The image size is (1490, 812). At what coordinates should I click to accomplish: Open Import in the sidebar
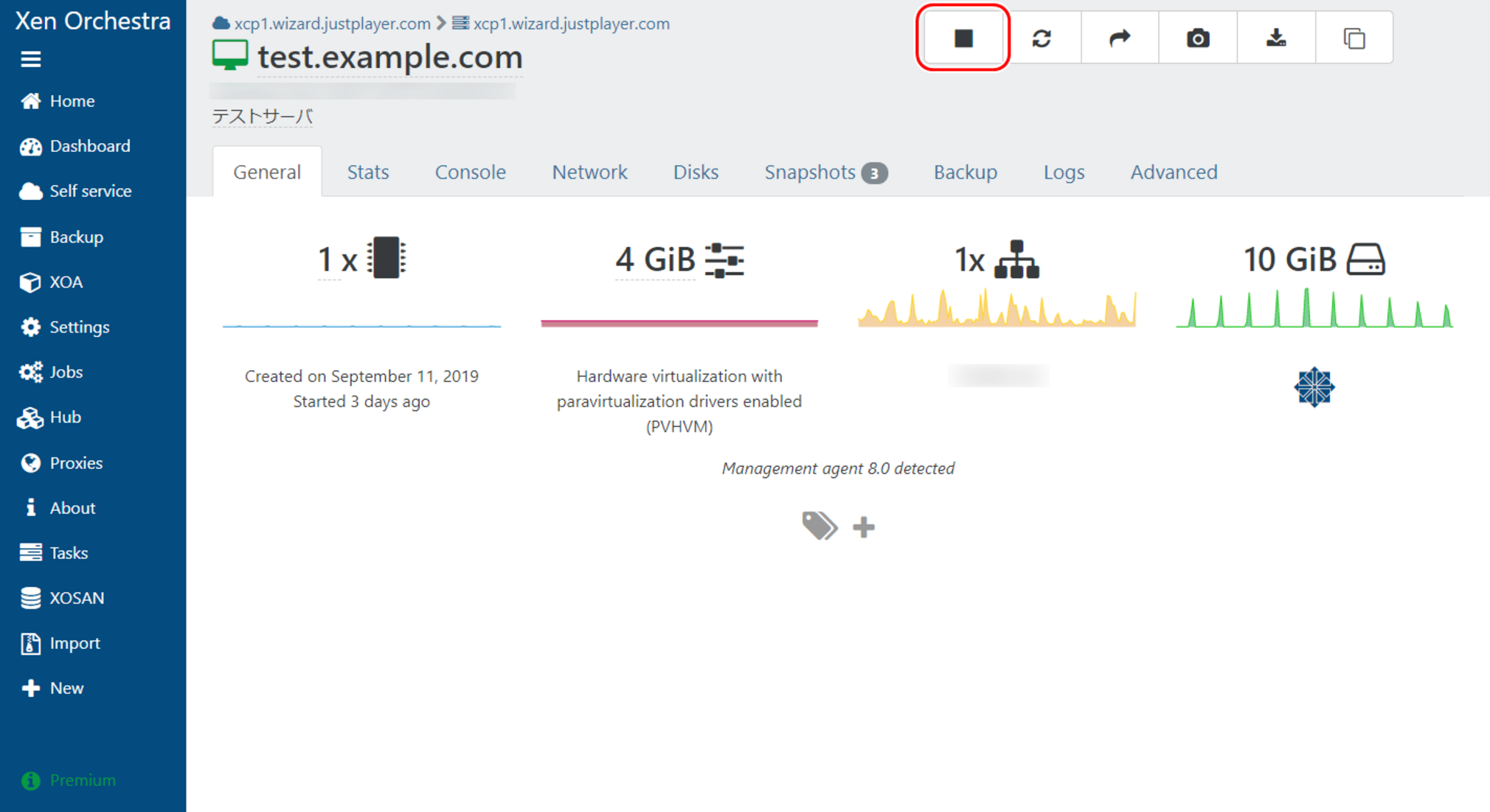click(x=60, y=643)
